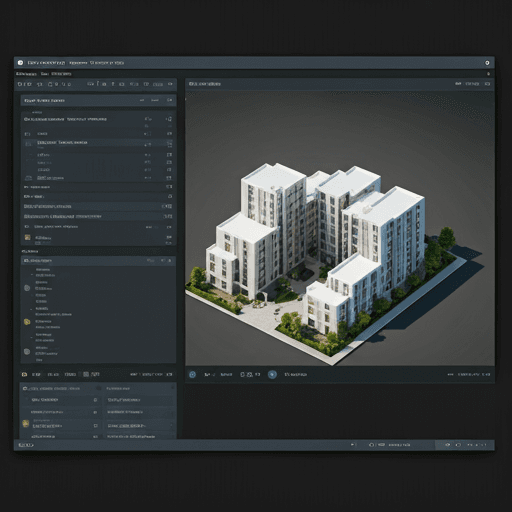Click the yellow icon in the bottom properties table
This screenshot has width=512, height=512.
click(26, 423)
